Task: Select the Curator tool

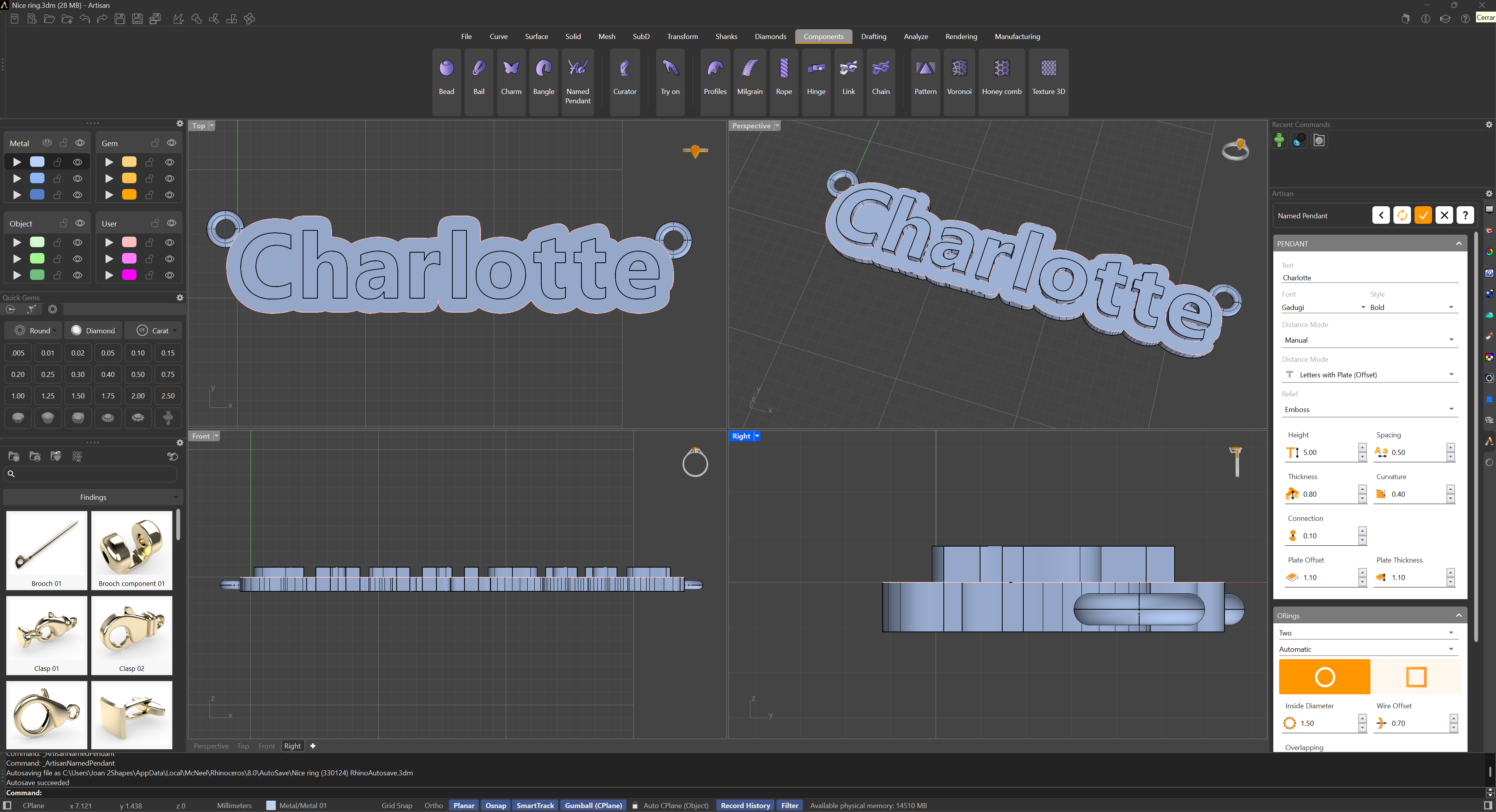Action: (625, 81)
